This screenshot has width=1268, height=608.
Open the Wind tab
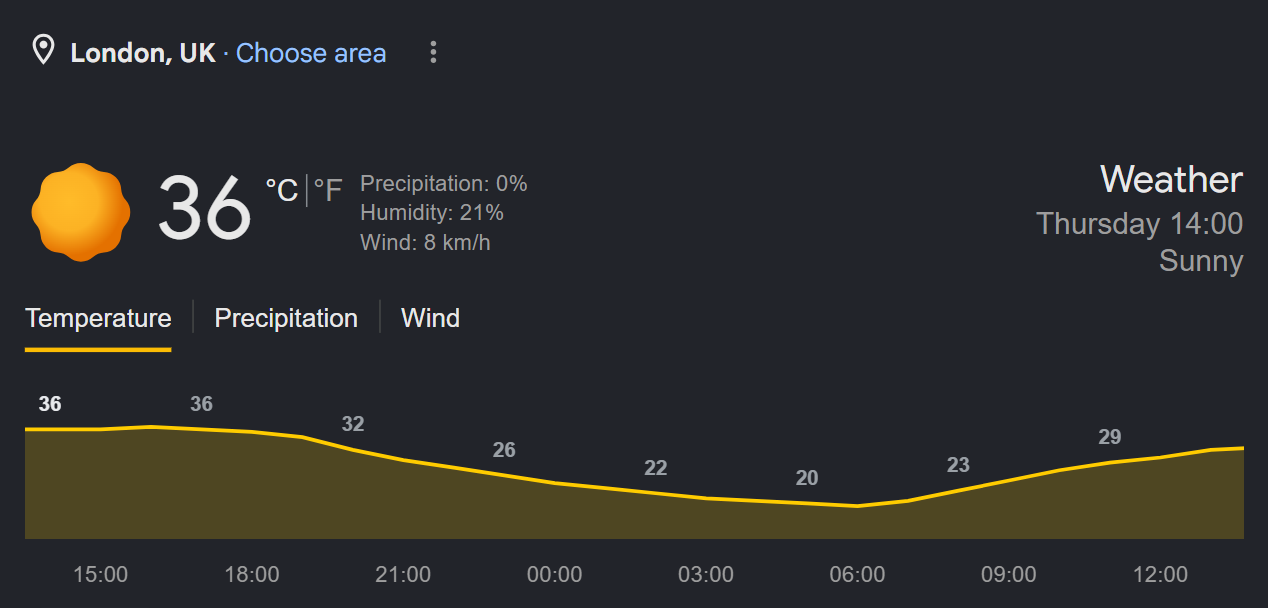pyautogui.click(x=430, y=318)
